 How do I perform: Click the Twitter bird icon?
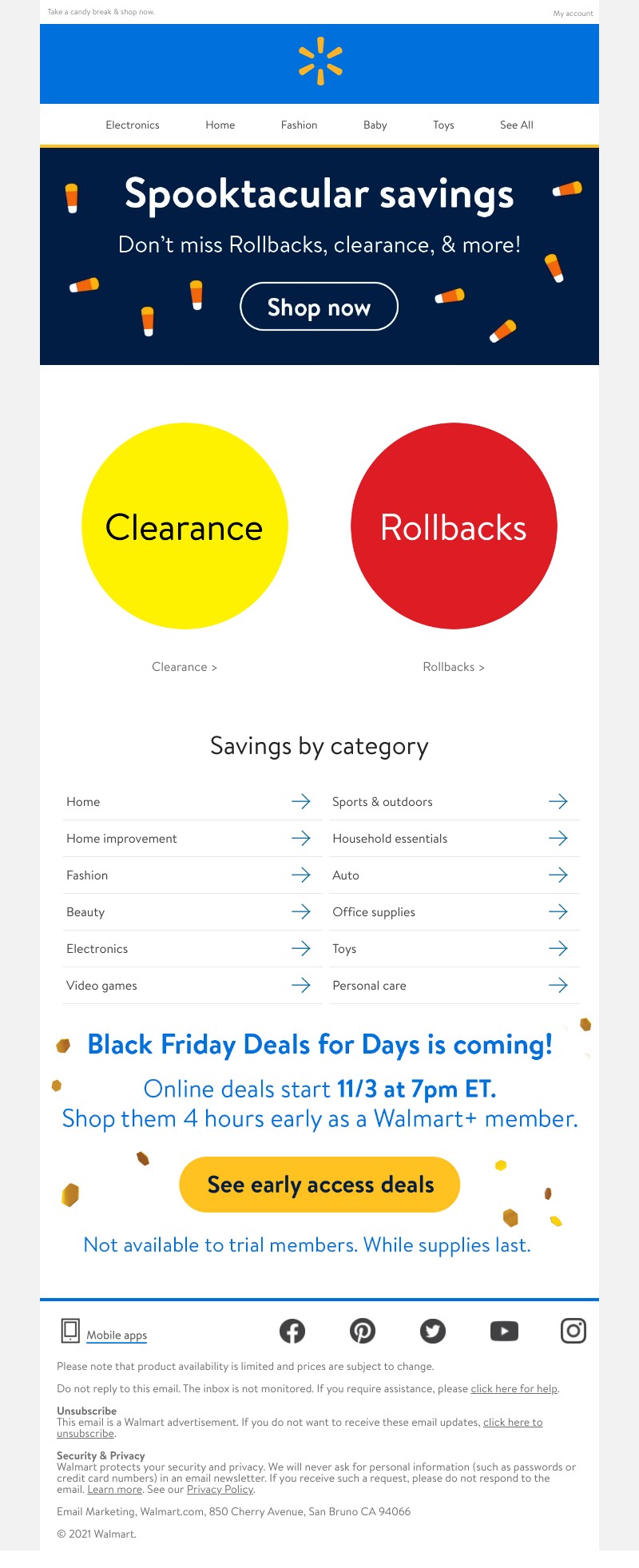pyautogui.click(x=433, y=1331)
